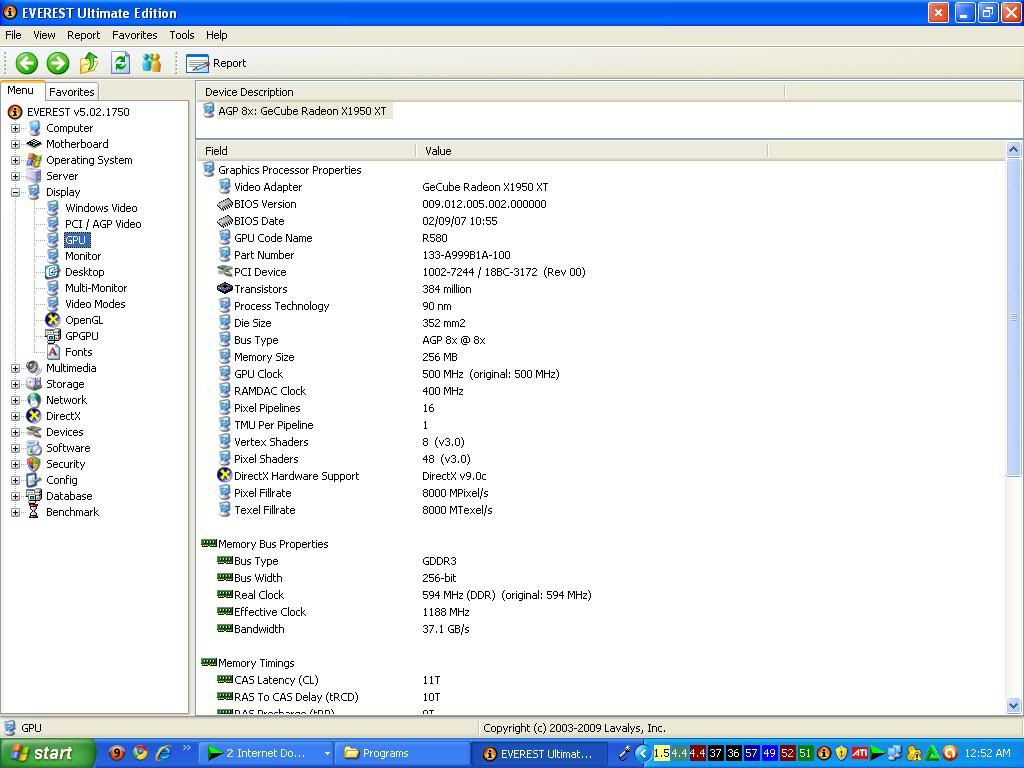Image resolution: width=1024 pixels, height=768 pixels.
Task: Select the GPU item in the tree
Action: pos(76,240)
